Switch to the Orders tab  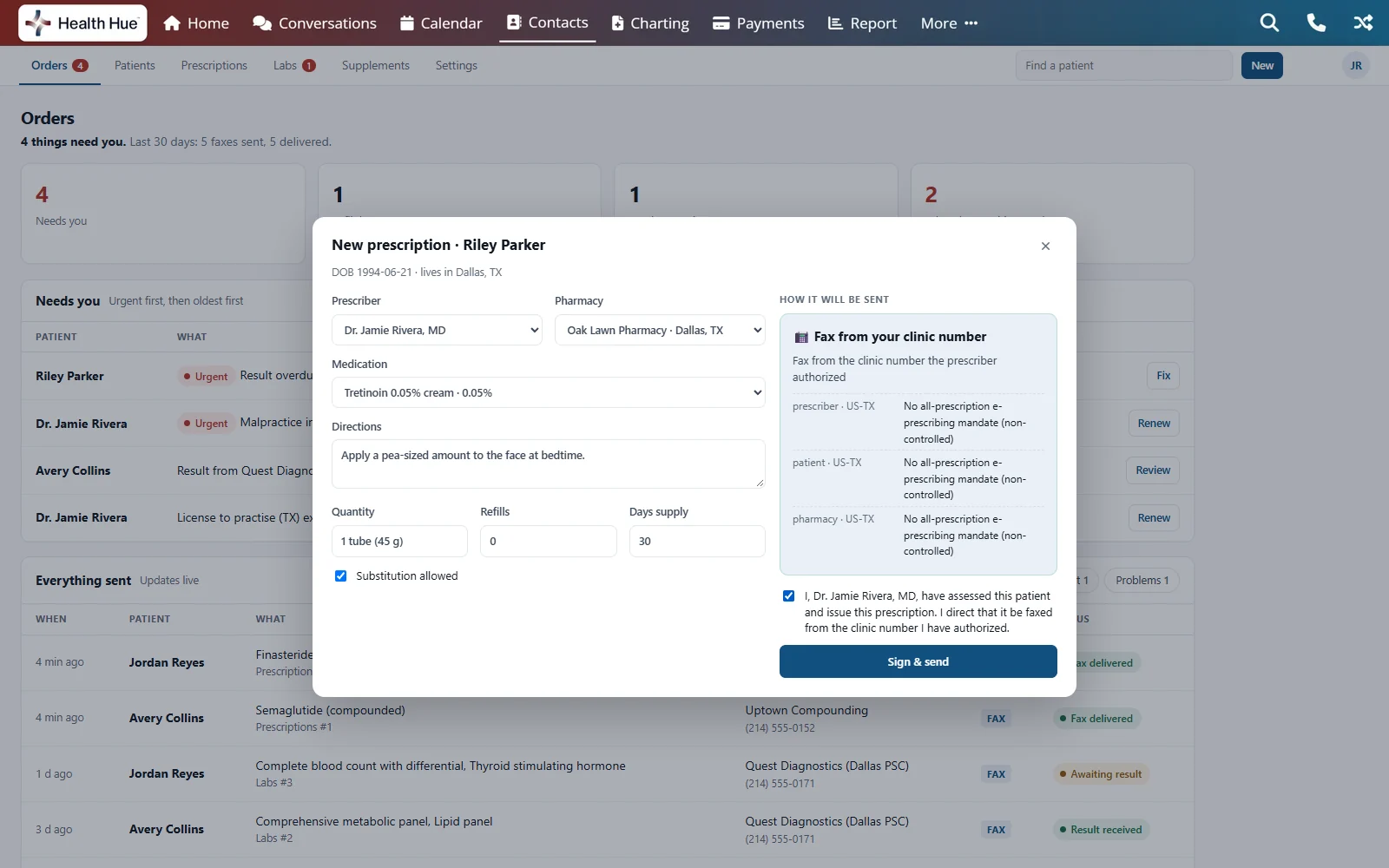tap(59, 66)
